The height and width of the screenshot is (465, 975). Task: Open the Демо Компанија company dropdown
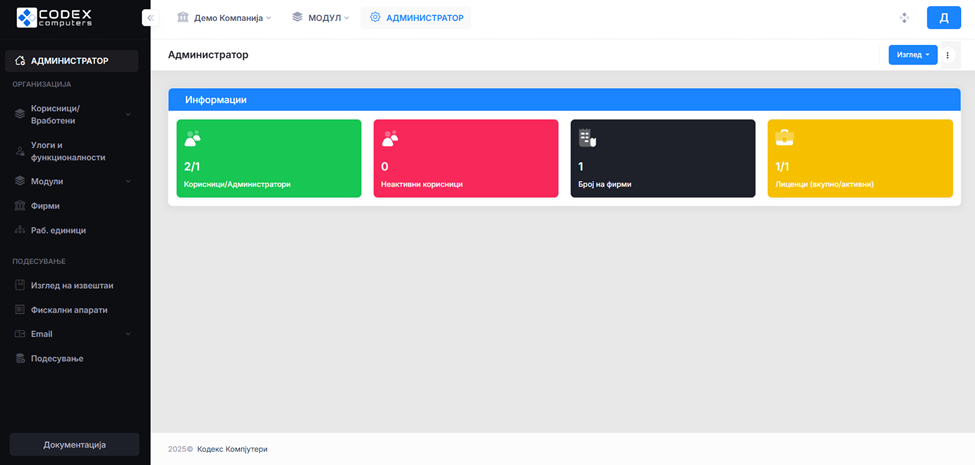pyautogui.click(x=224, y=18)
